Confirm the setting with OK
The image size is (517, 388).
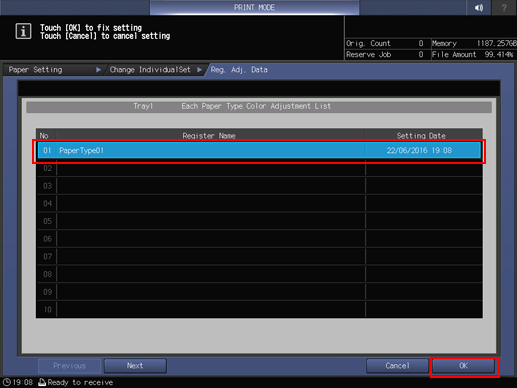click(x=463, y=366)
